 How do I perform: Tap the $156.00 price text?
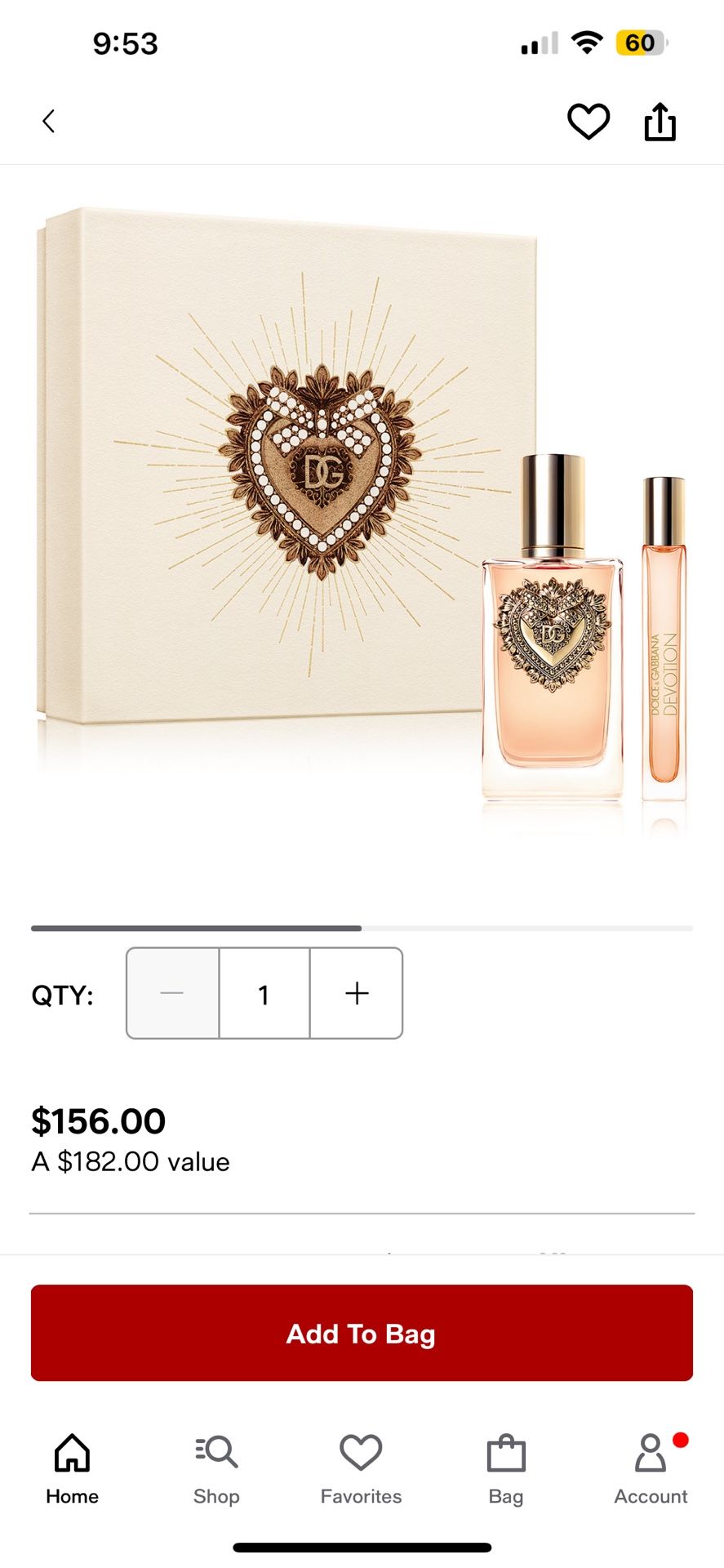click(x=99, y=1121)
